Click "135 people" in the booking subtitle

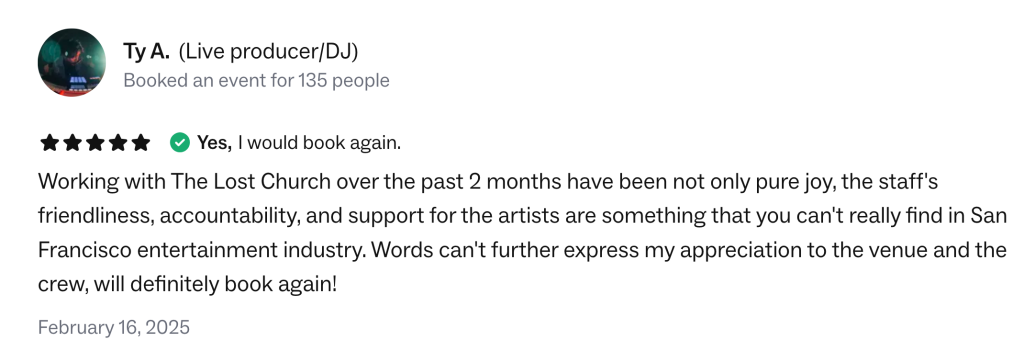point(344,81)
